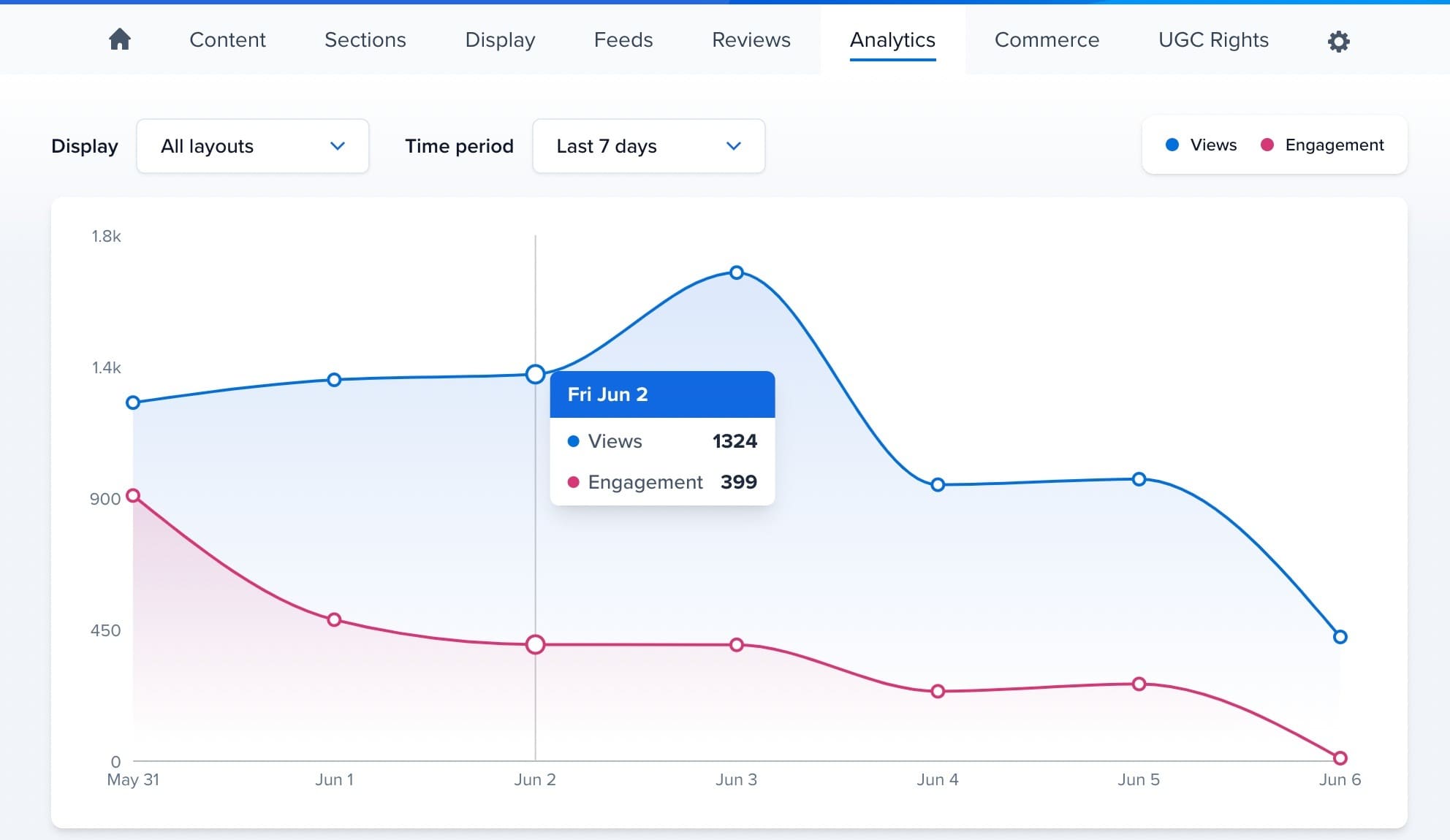This screenshot has height=840, width=1450.
Task: Click the Jun 4 Engagement data point
Action: 938,691
